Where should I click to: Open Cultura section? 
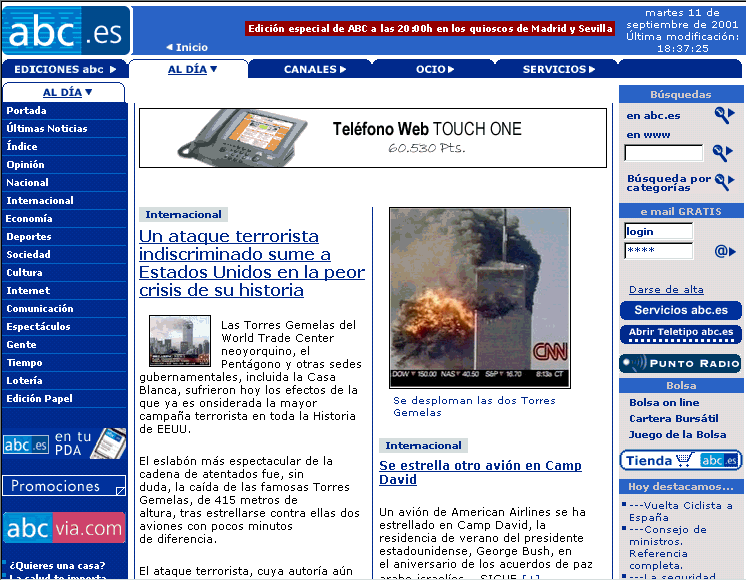(24, 273)
